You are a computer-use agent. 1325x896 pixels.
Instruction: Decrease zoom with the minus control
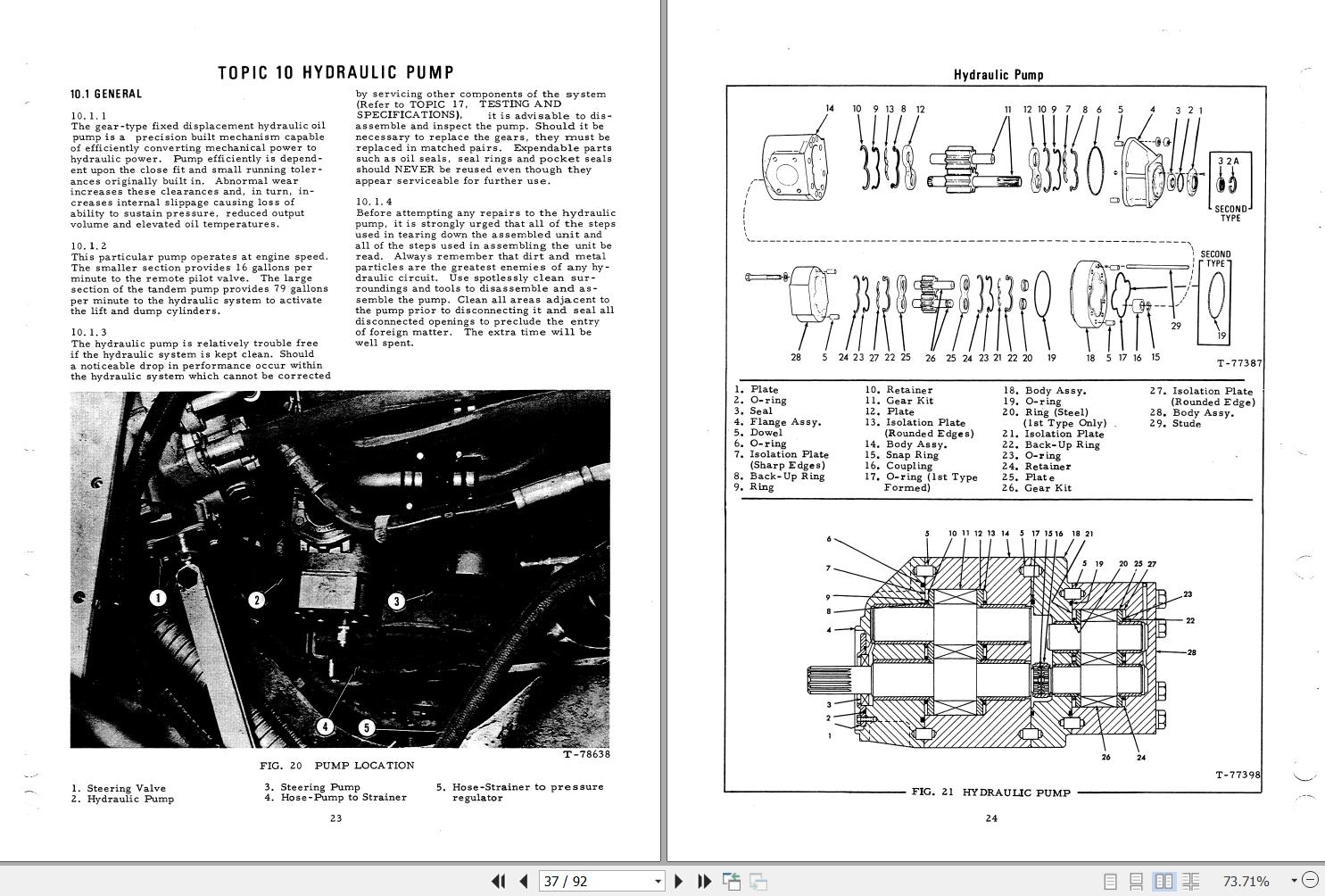click(x=1310, y=881)
